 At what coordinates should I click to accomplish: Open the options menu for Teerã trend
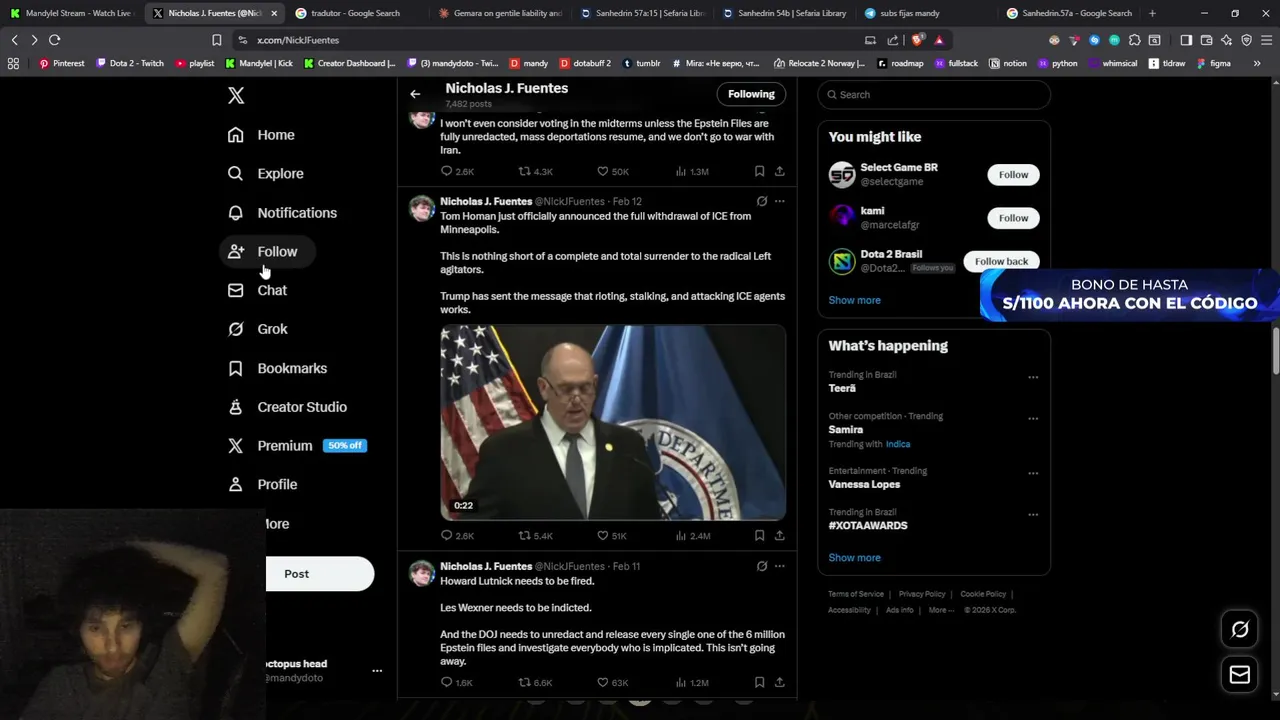tap(1033, 378)
